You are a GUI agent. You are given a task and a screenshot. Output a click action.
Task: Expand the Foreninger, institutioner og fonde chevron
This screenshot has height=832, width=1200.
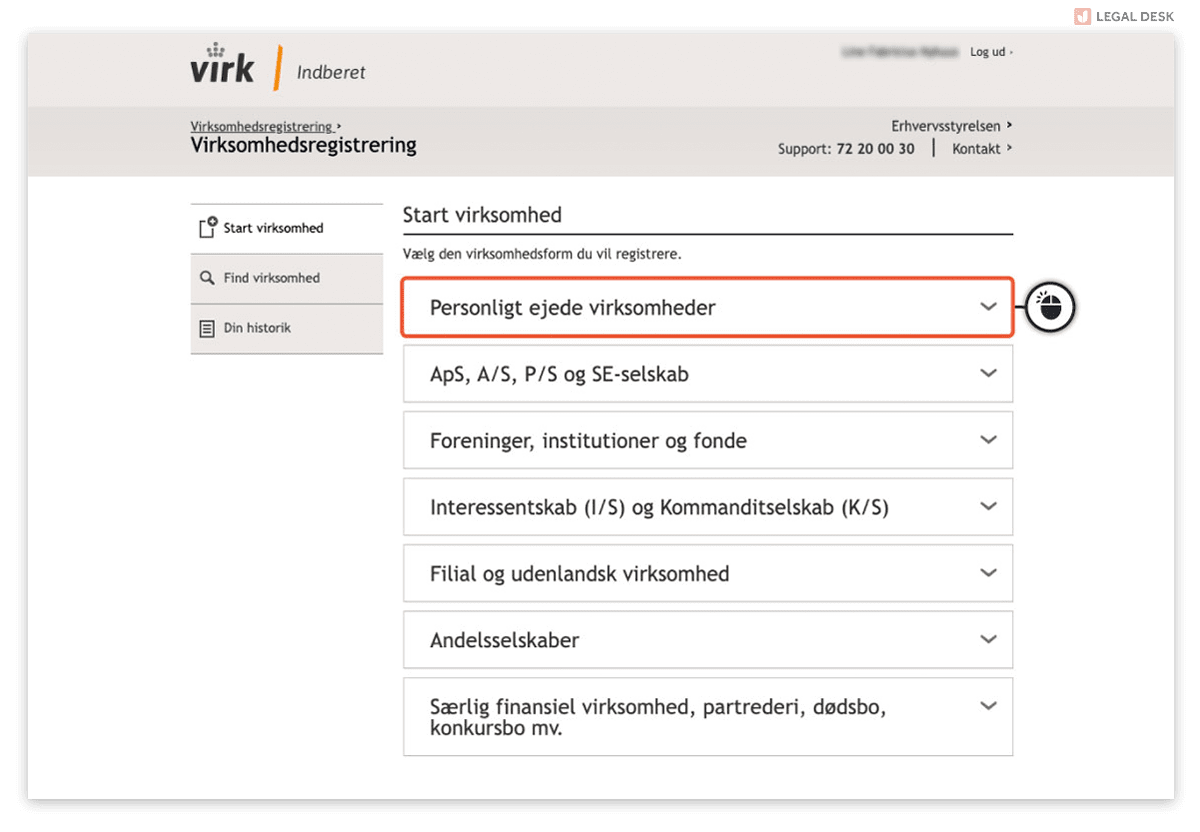pos(989,440)
